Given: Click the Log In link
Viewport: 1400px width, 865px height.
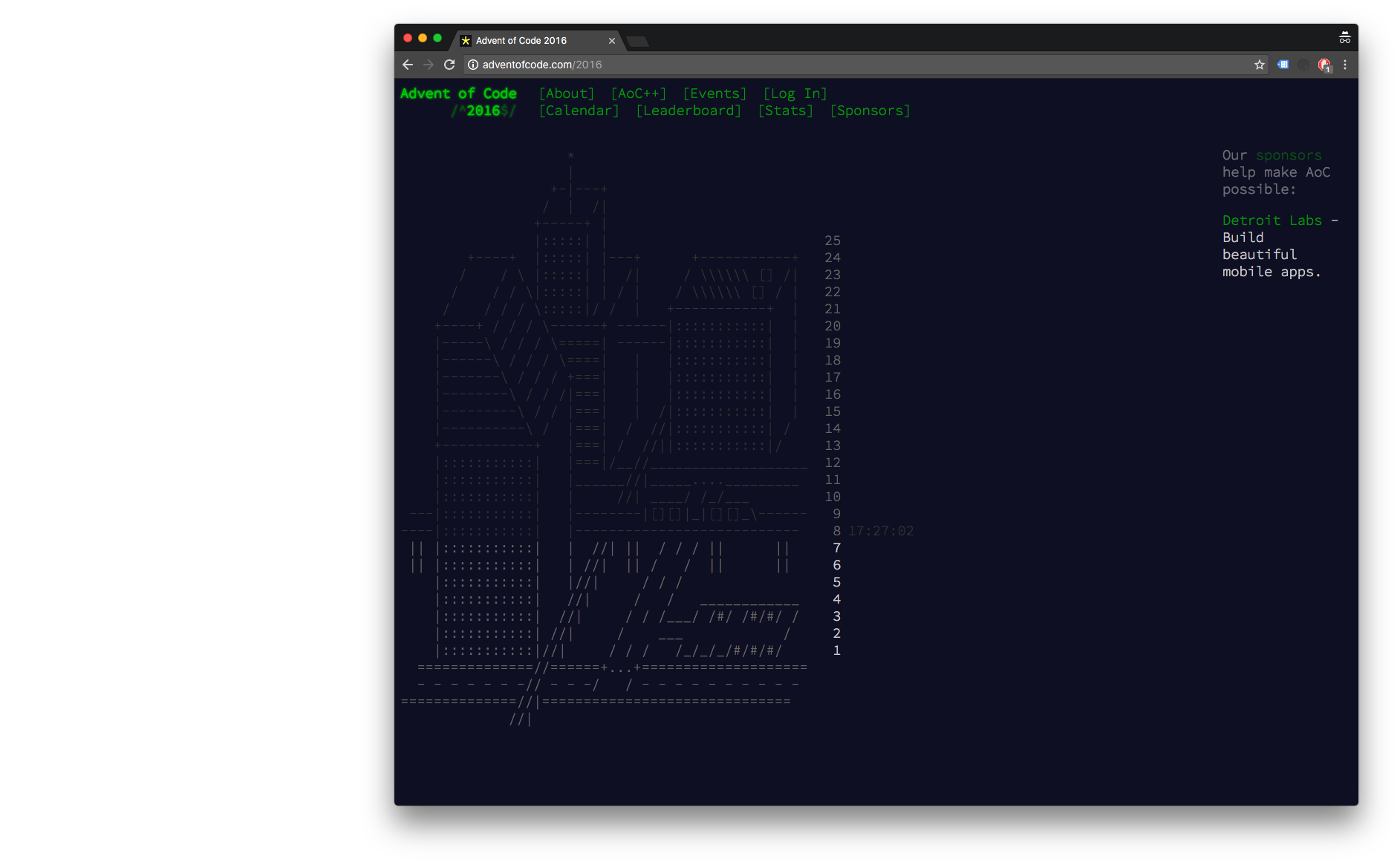Looking at the screenshot, I should pyautogui.click(x=795, y=94).
